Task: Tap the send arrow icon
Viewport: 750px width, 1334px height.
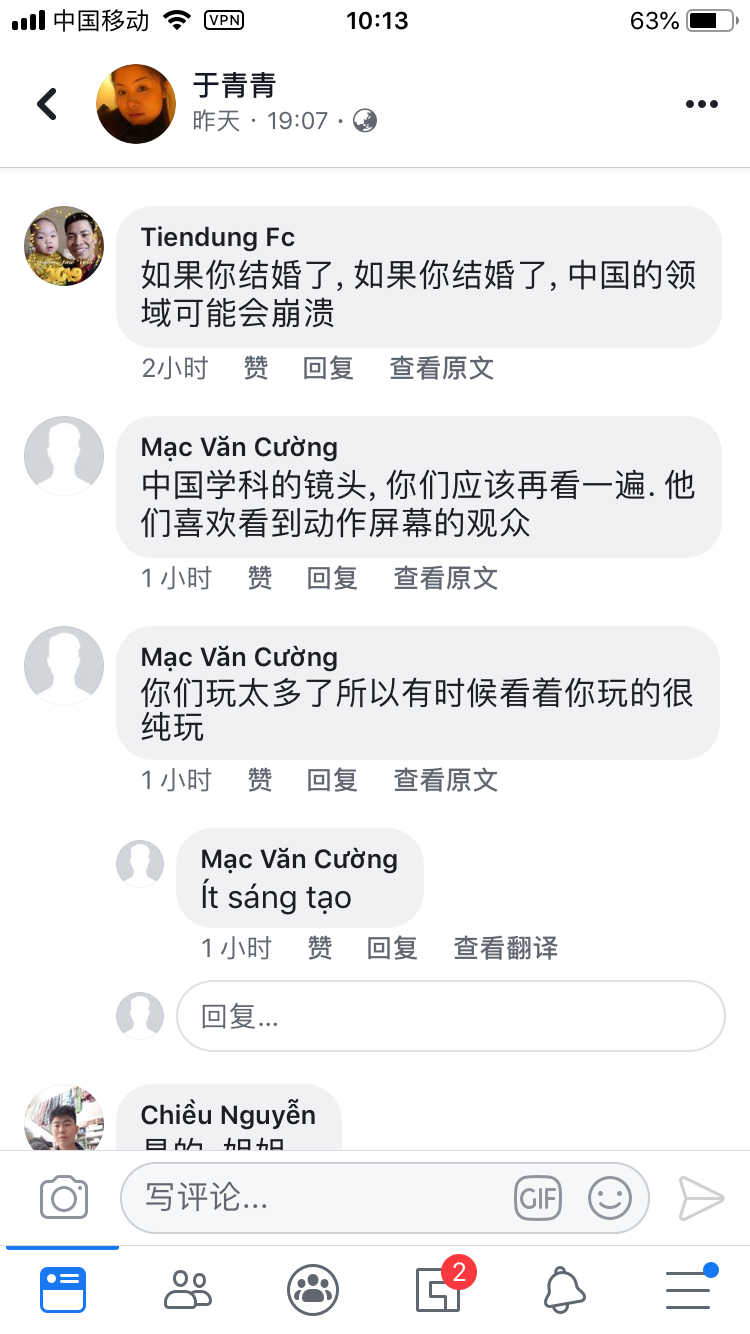Action: coord(701,1198)
